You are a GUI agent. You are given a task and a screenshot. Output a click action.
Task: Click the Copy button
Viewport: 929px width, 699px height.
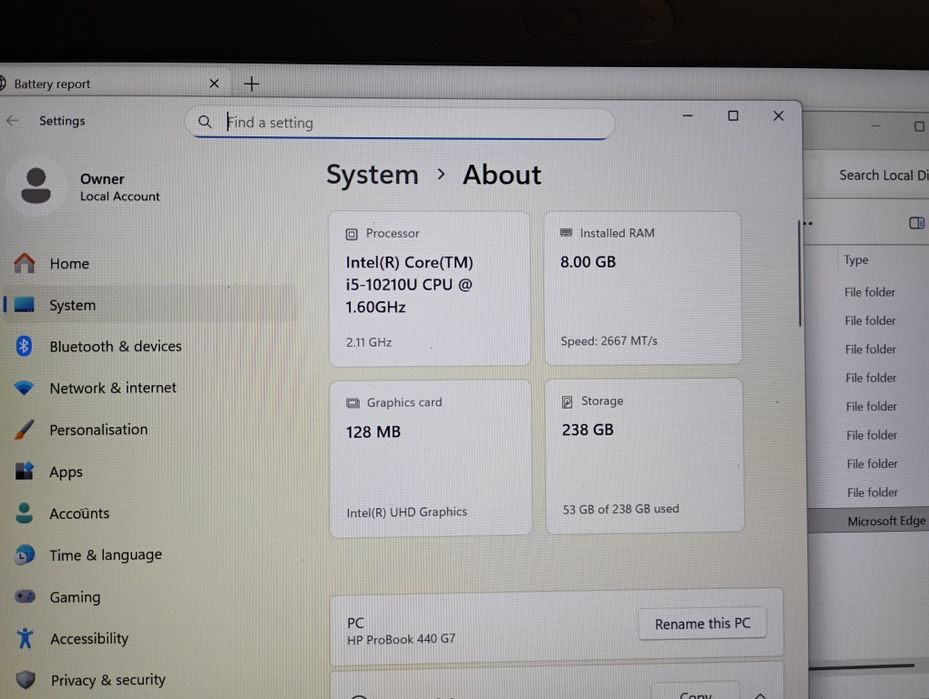695,693
